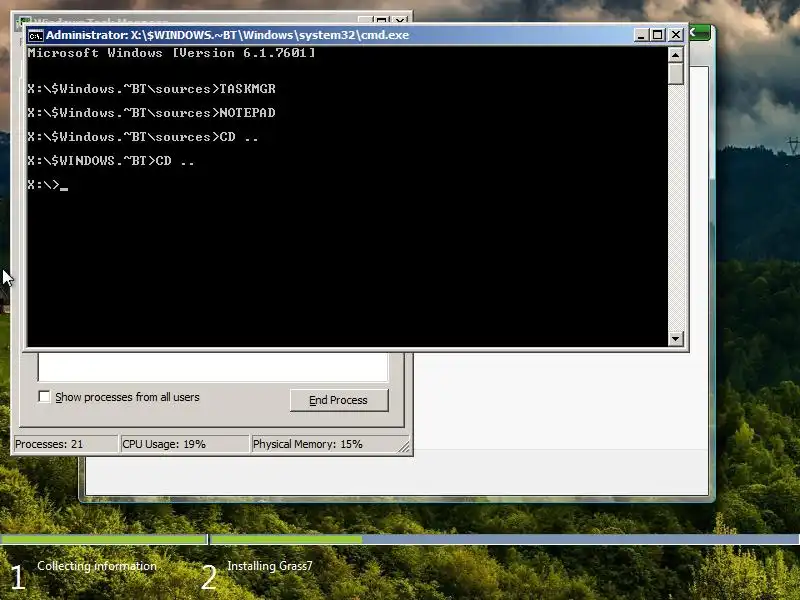
Task: Click the Microsoft Windows version line
Action: (x=171, y=53)
